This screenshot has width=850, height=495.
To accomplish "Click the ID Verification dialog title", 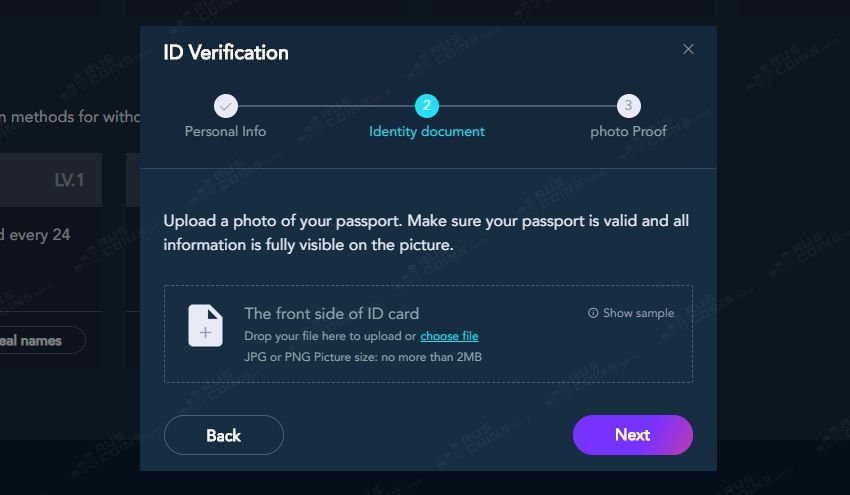I will point(226,53).
